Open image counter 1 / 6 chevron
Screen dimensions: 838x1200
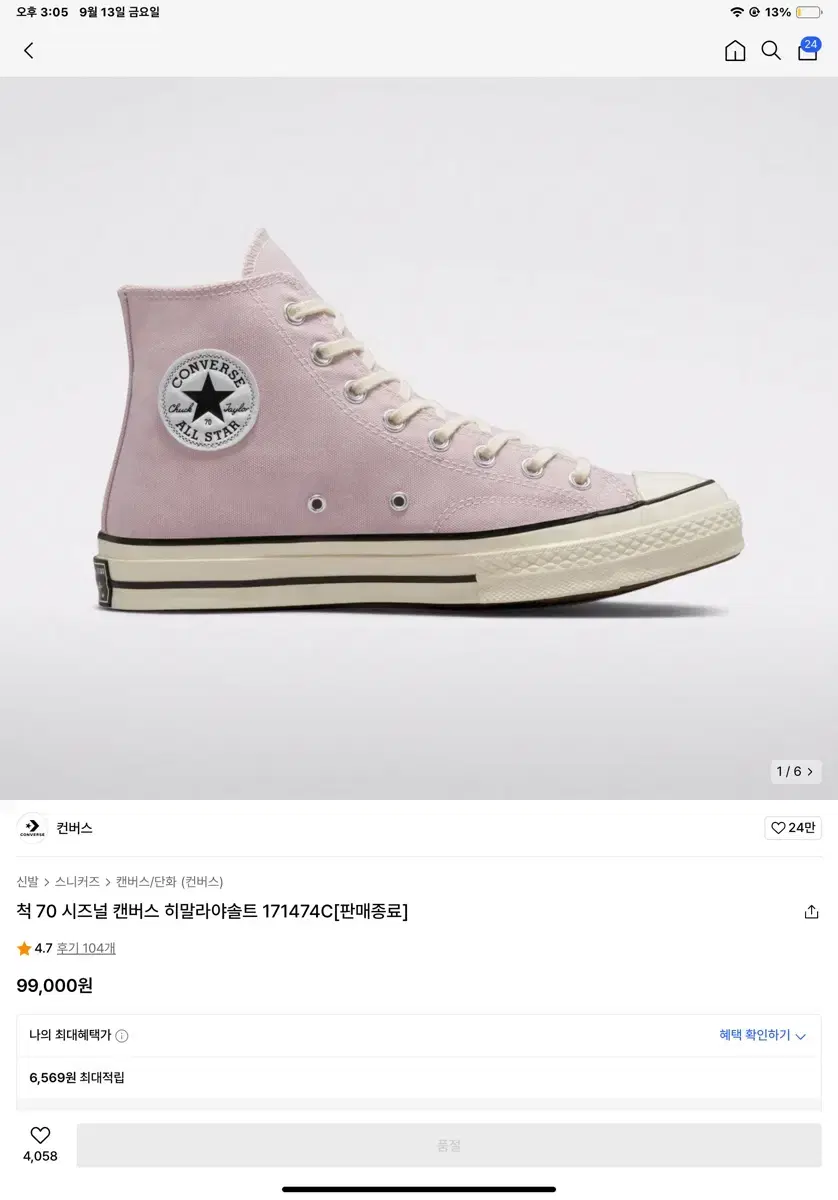[x=796, y=771]
